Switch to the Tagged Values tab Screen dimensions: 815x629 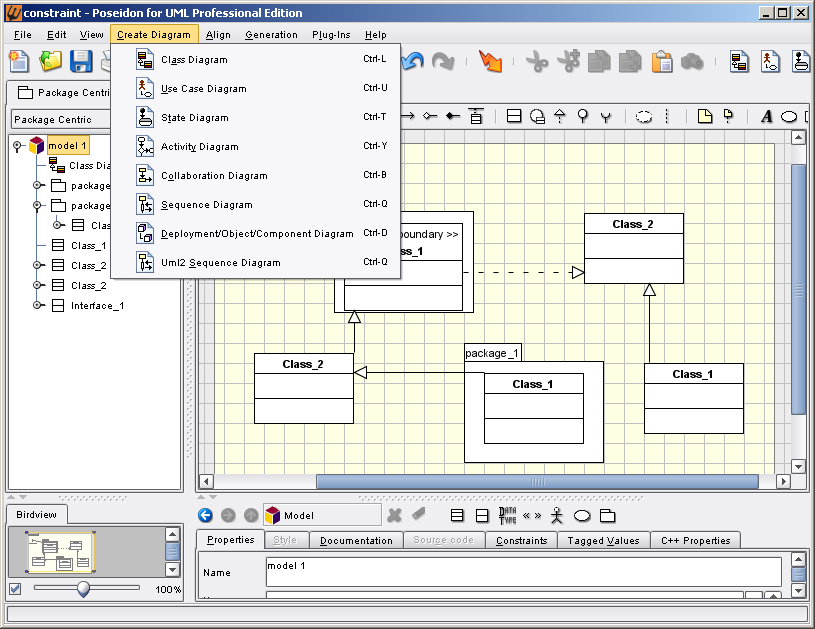[603, 541]
